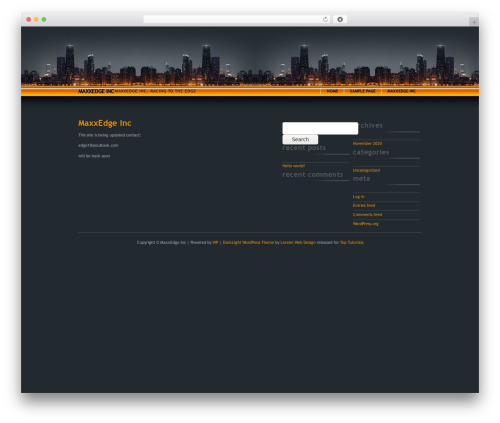
Task: Open the HOME menu item
Action: (332, 91)
